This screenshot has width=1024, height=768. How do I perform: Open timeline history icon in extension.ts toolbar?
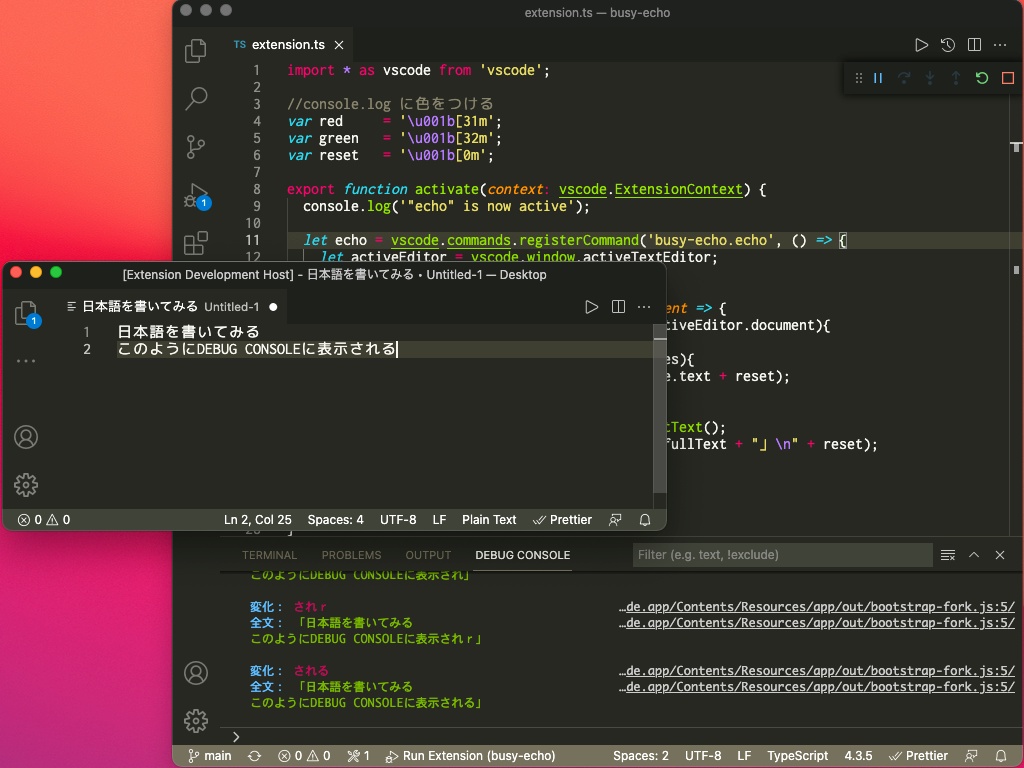[948, 45]
